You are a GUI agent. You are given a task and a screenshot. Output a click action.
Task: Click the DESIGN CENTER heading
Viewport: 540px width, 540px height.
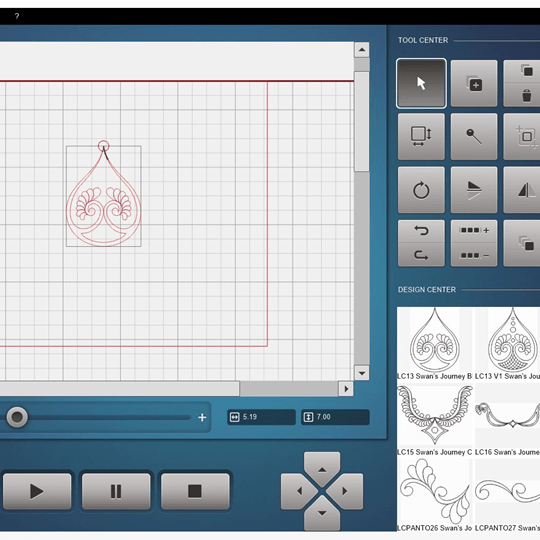click(427, 290)
